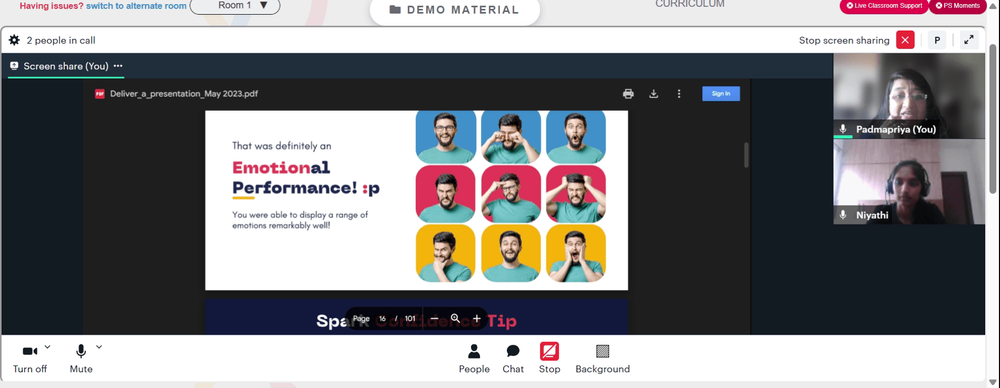Click the blue Sign In button
The height and width of the screenshot is (388, 1000).
721,94
